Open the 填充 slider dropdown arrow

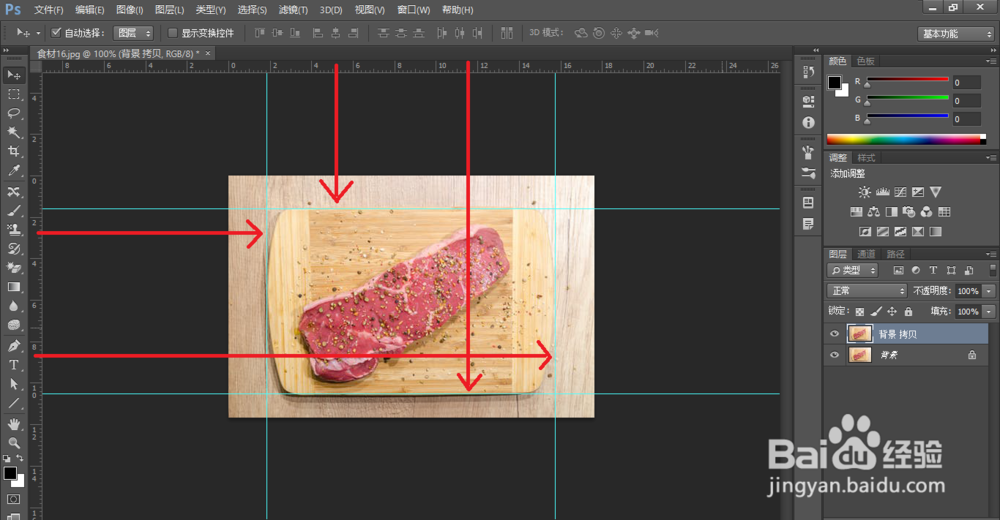(x=989, y=311)
